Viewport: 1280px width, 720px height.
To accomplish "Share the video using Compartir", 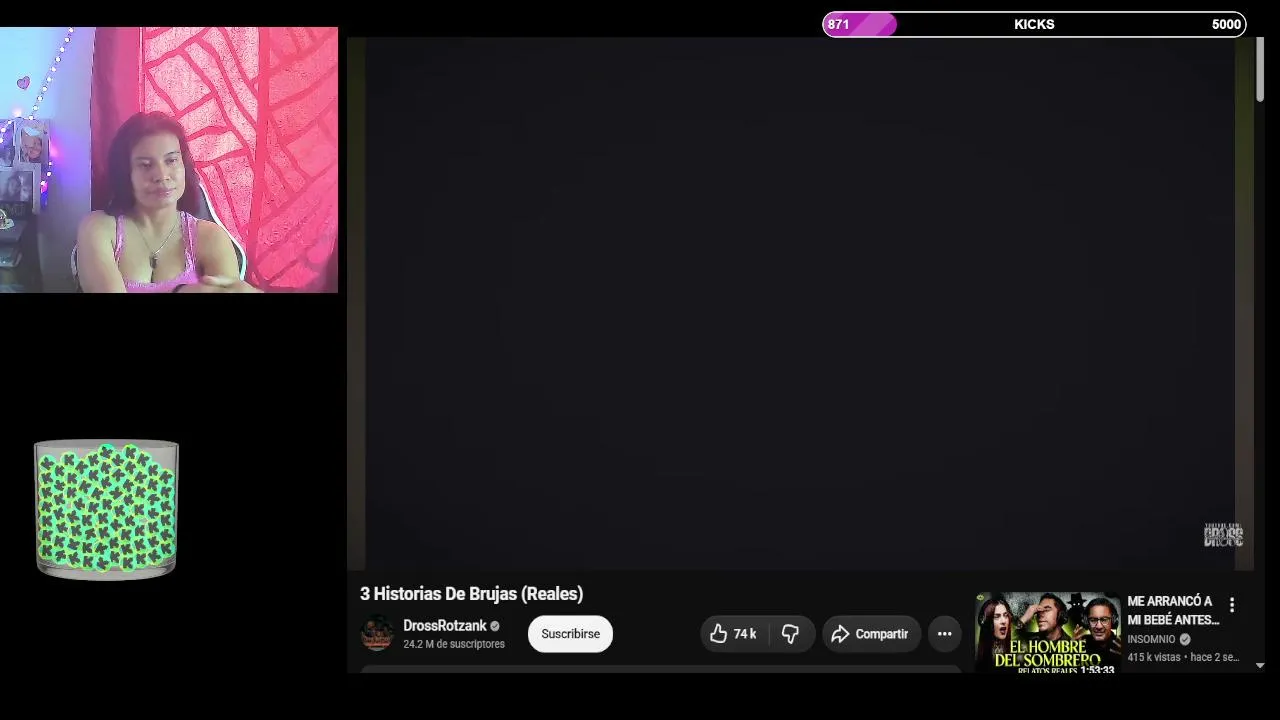I will (871, 634).
